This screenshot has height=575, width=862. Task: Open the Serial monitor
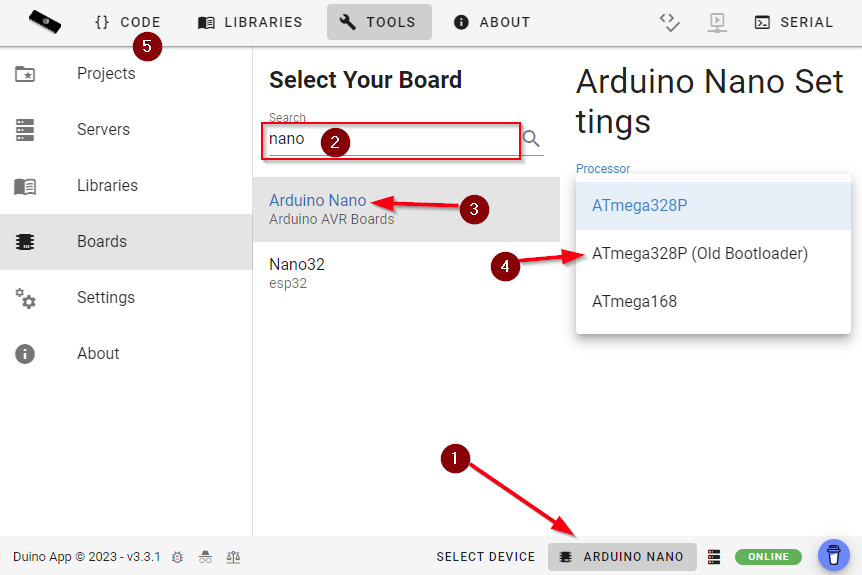pos(794,22)
